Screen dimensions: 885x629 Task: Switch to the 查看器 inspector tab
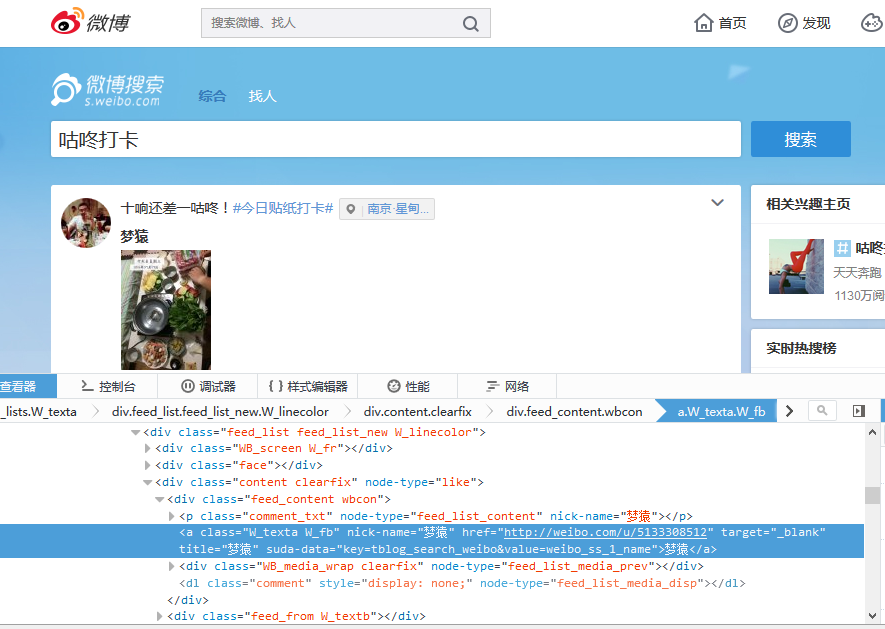tap(28, 386)
